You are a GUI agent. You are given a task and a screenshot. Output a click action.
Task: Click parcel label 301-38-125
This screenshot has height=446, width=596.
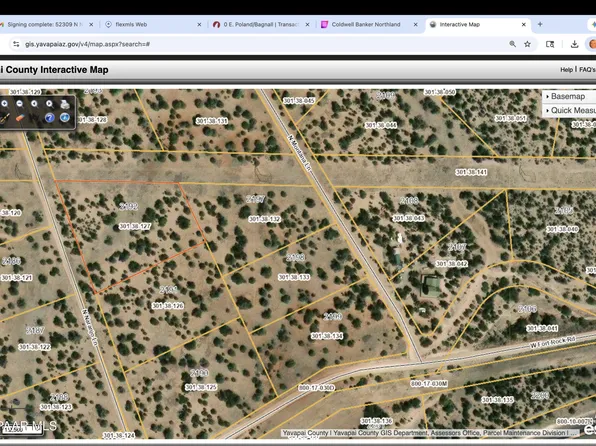pos(201,387)
